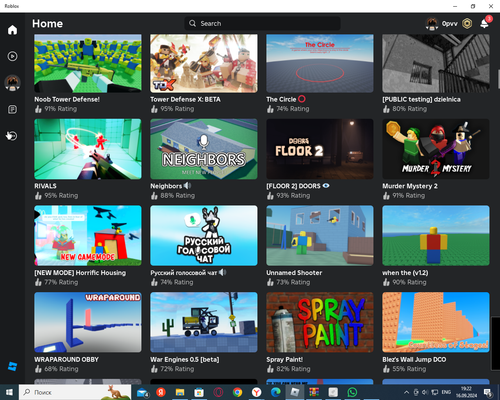Focus the Search input field
Viewport: 500px width, 400px height.
pos(262,23)
